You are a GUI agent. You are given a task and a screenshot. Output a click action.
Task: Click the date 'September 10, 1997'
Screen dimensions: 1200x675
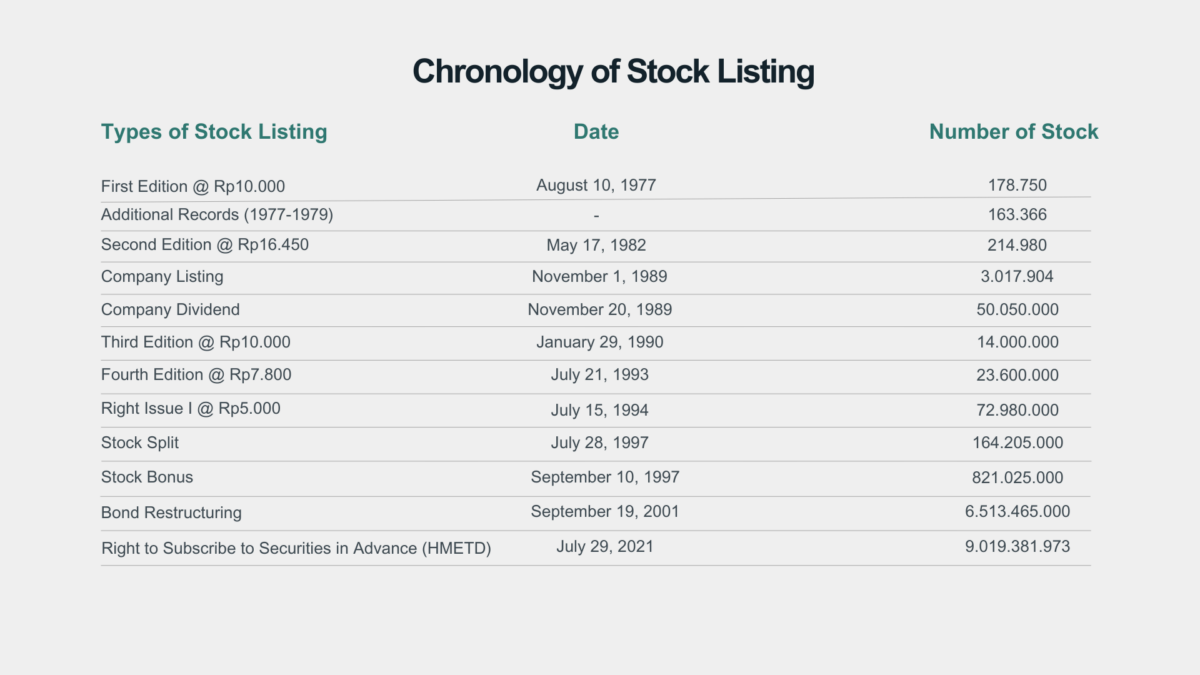coord(605,477)
